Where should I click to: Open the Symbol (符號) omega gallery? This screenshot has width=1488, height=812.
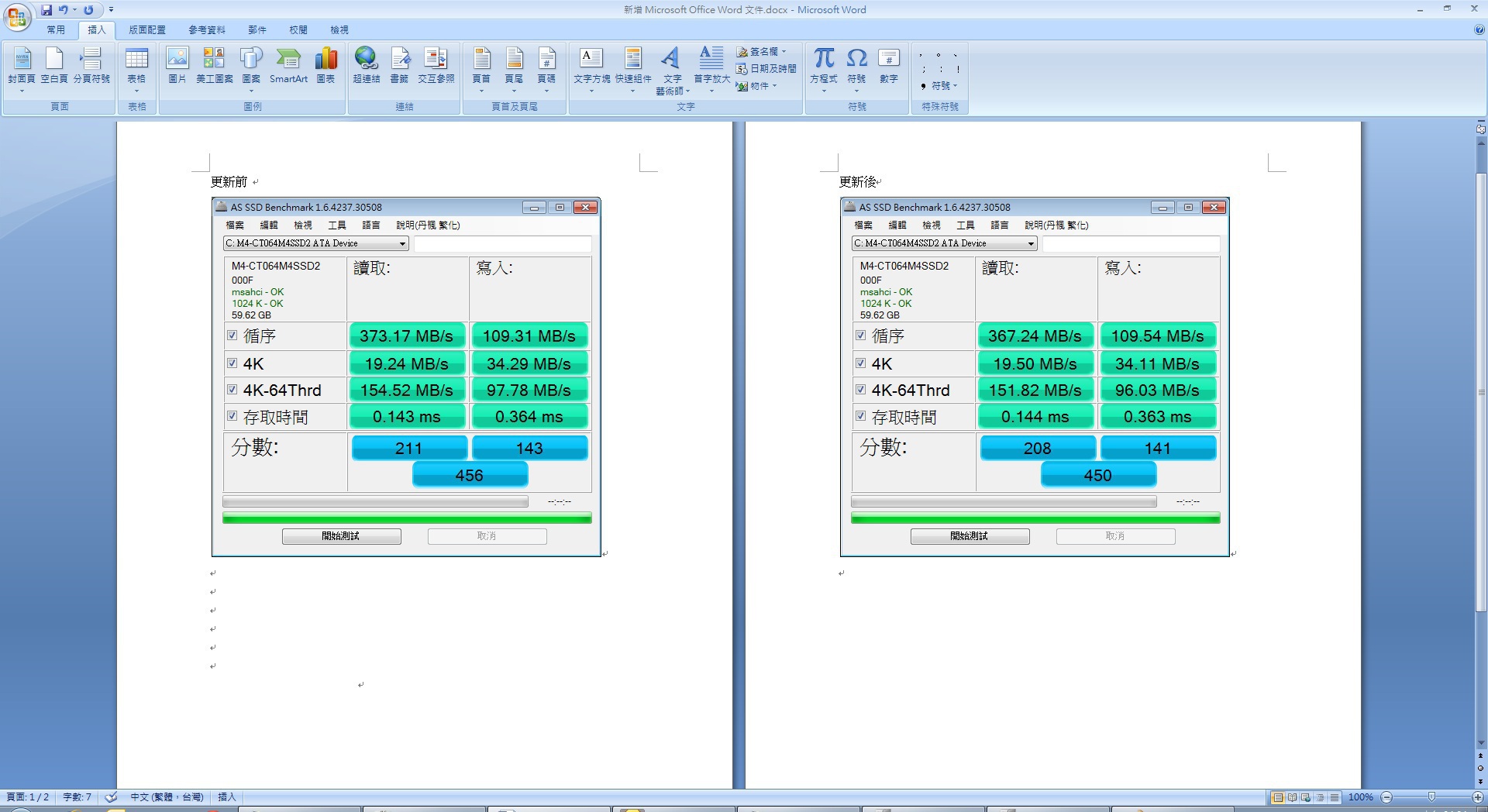tap(856, 69)
